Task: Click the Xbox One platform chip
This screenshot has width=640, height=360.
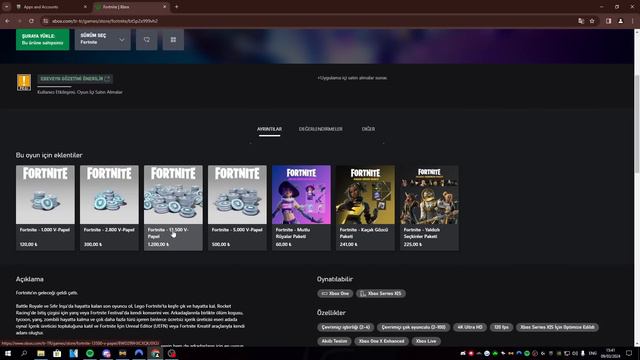Action: coord(335,293)
